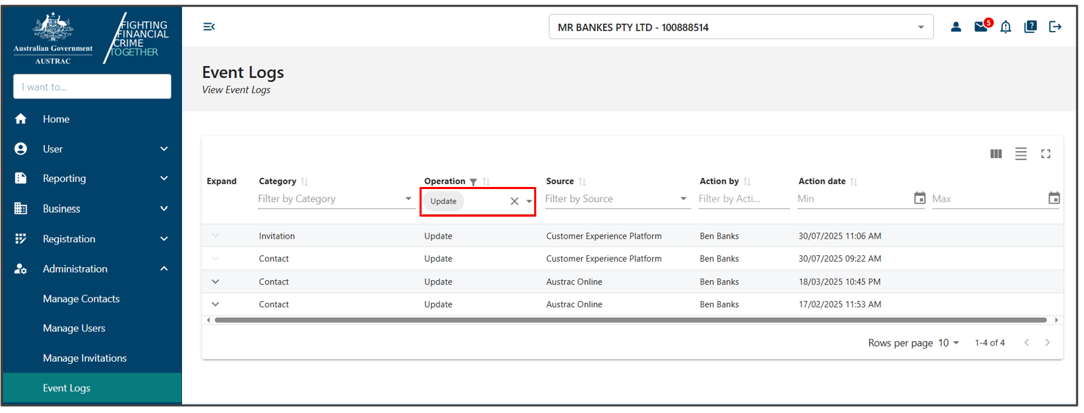This screenshot has width=1084, height=413.
Task: Collapse the Administration menu chevron
Action: point(164,268)
